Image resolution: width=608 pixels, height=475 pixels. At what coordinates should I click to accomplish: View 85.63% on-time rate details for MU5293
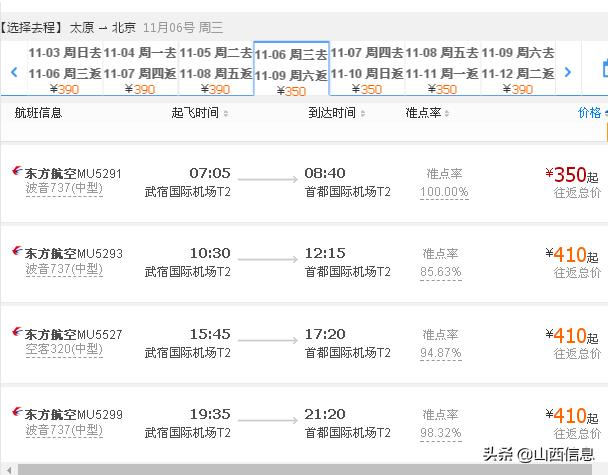[x=441, y=271]
